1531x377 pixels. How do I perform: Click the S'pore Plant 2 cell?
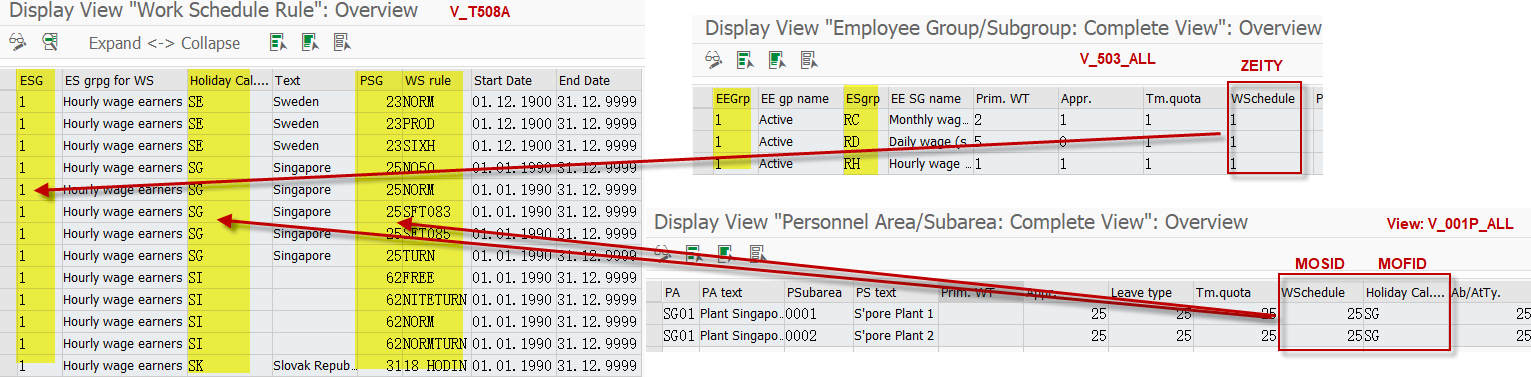tap(893, 336)
